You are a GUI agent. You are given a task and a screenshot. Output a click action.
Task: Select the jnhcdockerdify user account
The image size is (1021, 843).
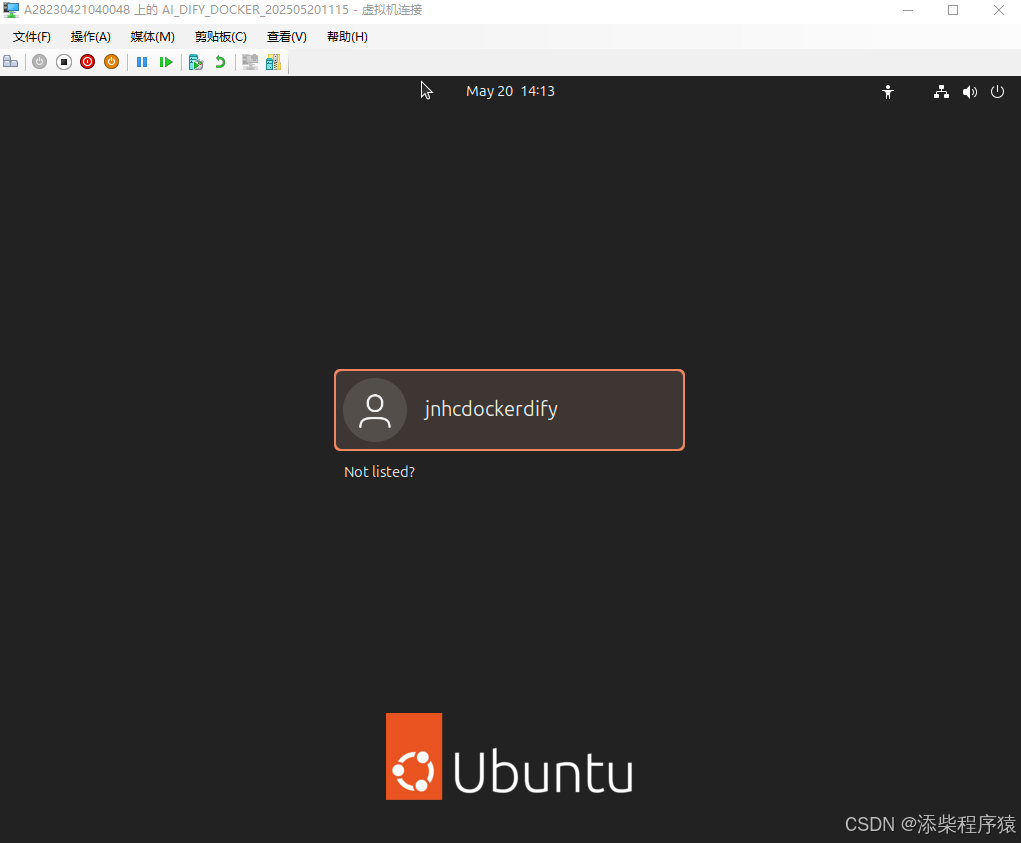coord(509,410)
